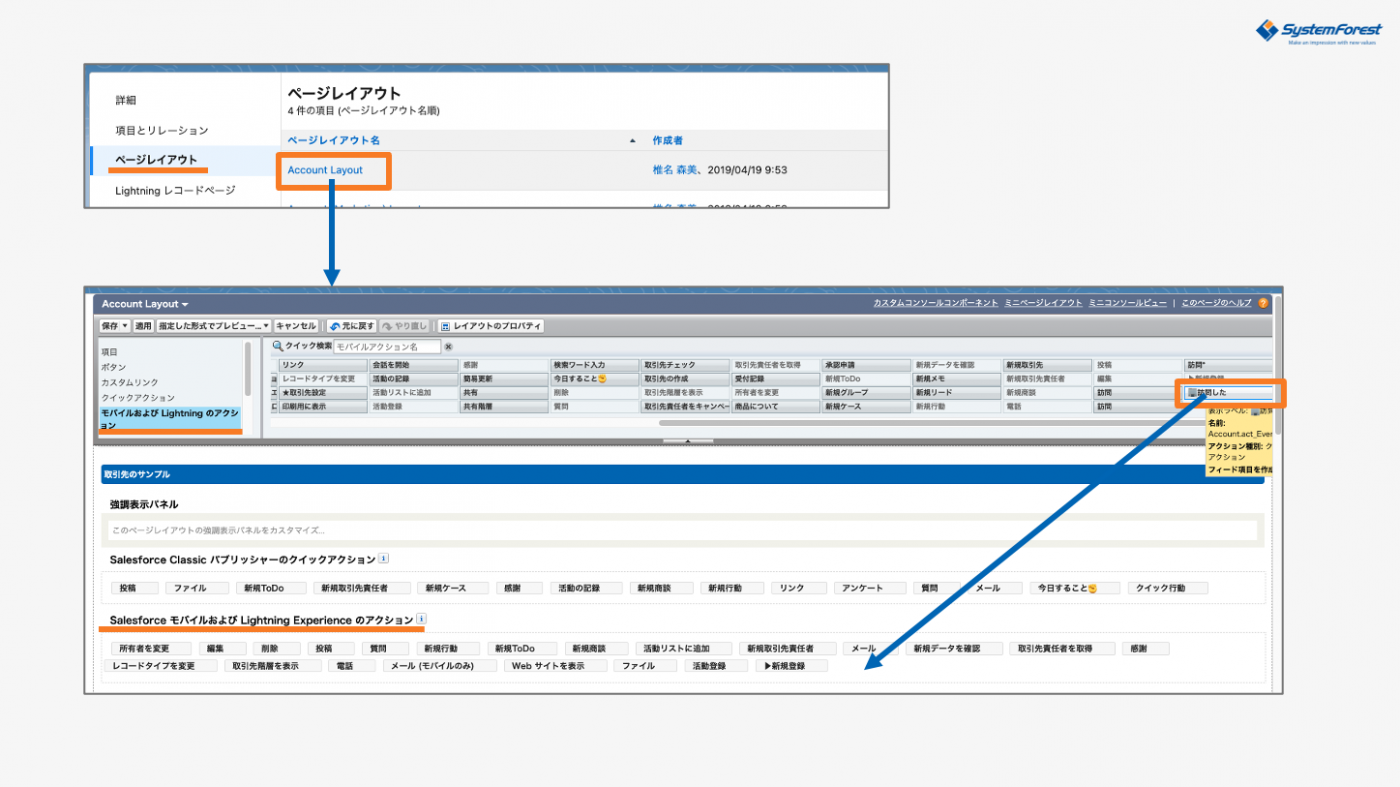Select Lightning レコードページ in the sidebar
Viewport: 1400px width, 787px height.
tap(175, 190)
